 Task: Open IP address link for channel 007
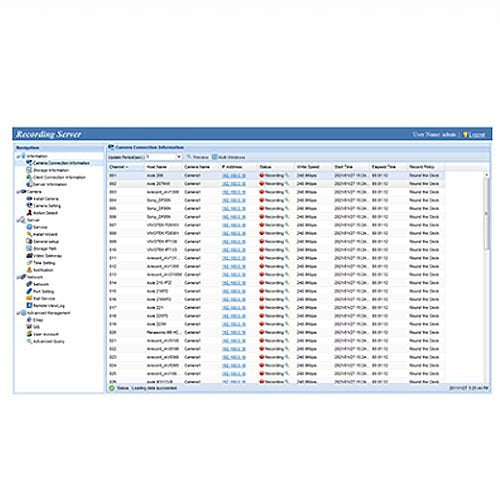click(x=234, y=225)
